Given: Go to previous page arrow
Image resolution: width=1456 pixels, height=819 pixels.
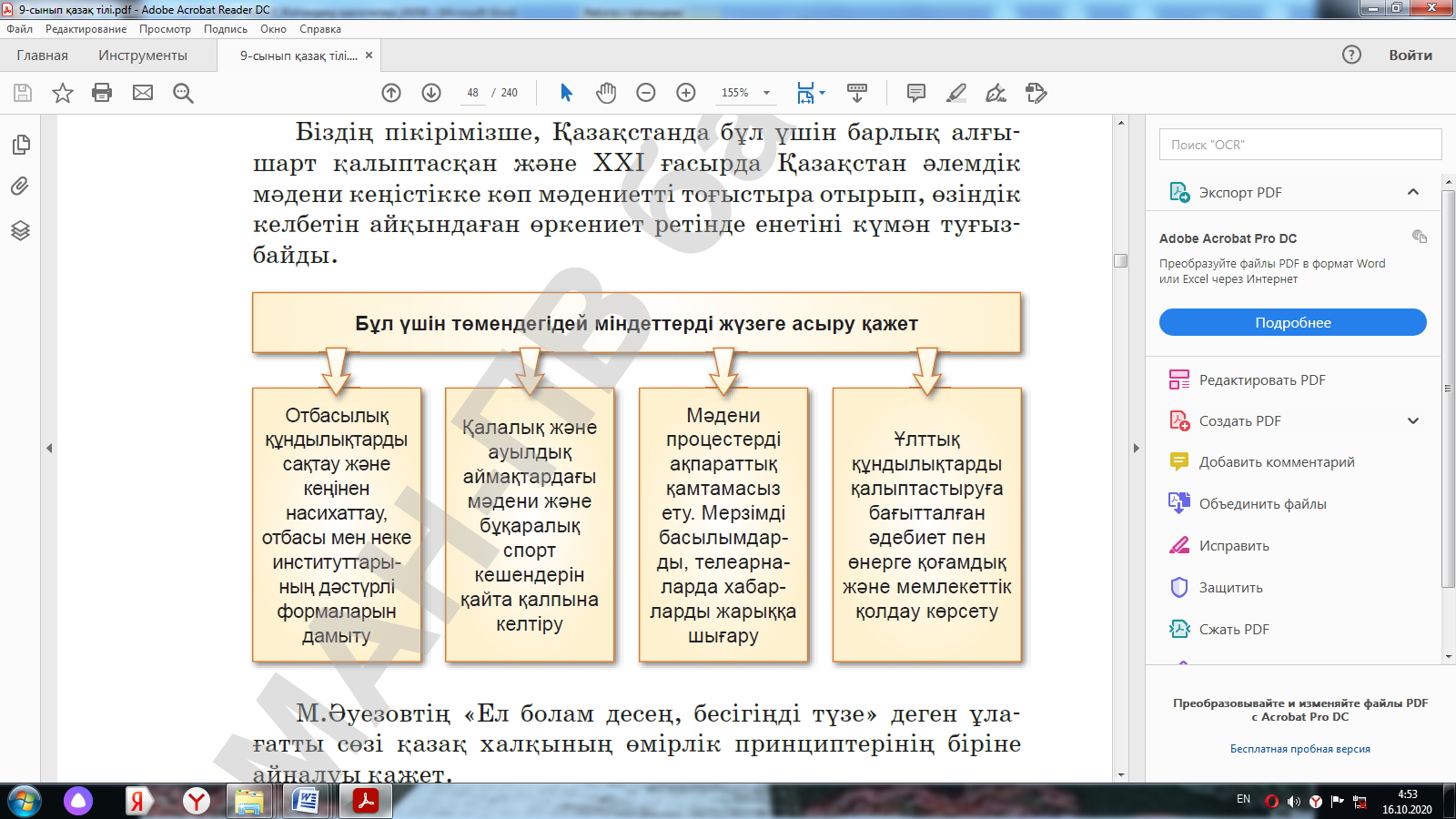Looking at the screenshot, I should (x=391, y=93).
